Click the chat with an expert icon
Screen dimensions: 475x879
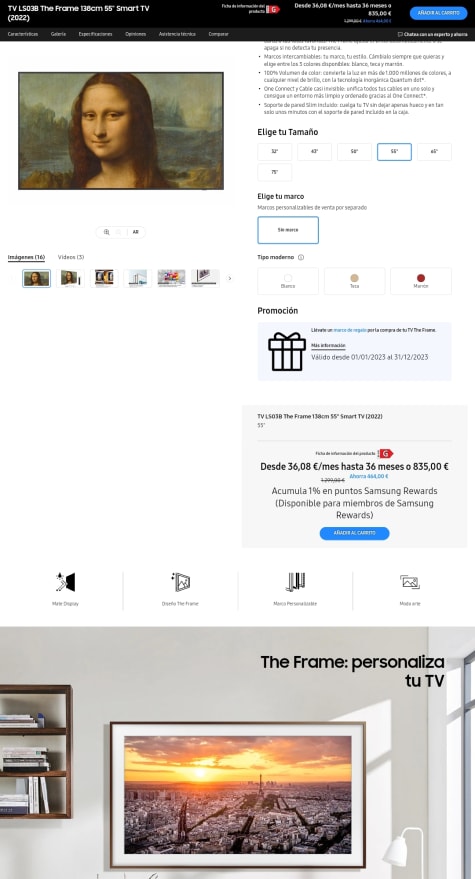(x=400, y=34)
